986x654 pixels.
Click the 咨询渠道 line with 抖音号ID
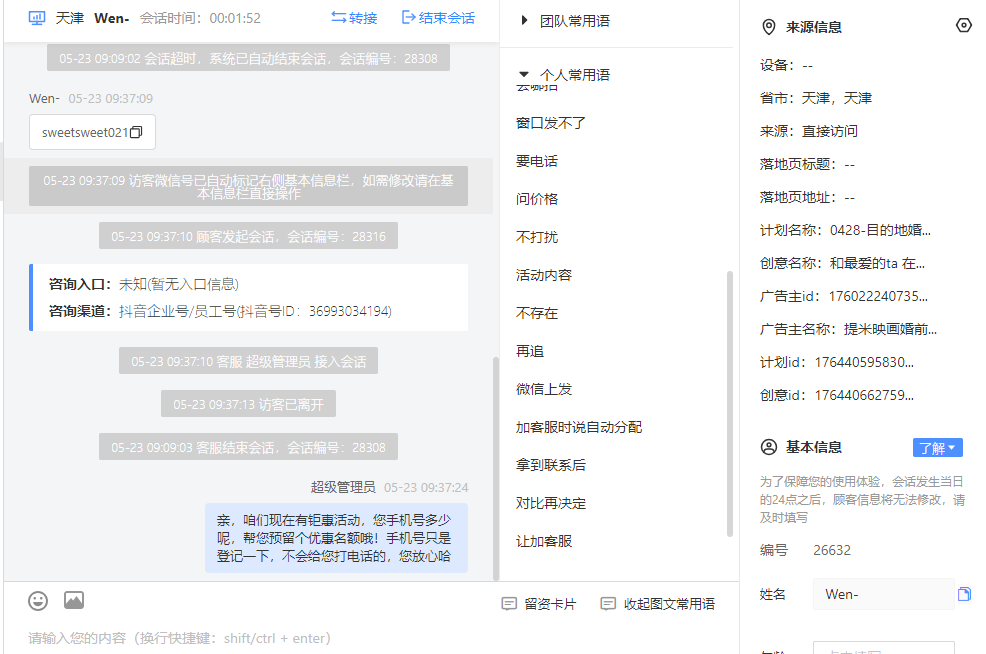[220, 311]
